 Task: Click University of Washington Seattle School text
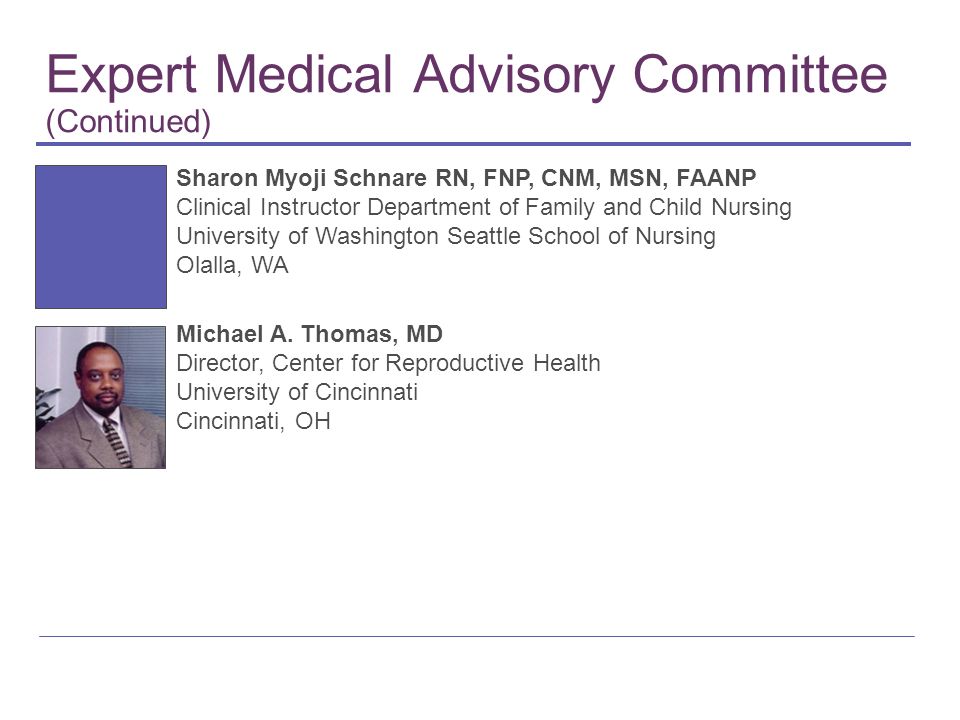[x=446, y=236]
